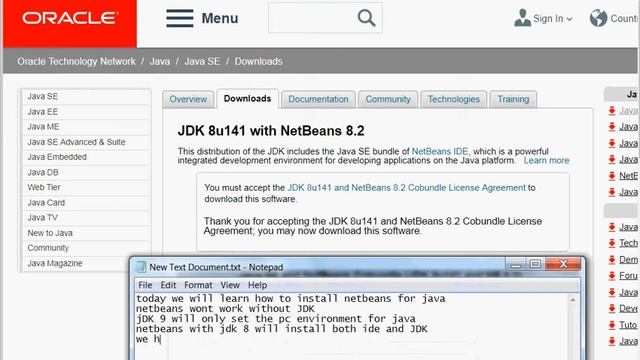Open Java TV sidebar item
The image size is (640, 360).
pyautogui.click(x=86, y=218)
